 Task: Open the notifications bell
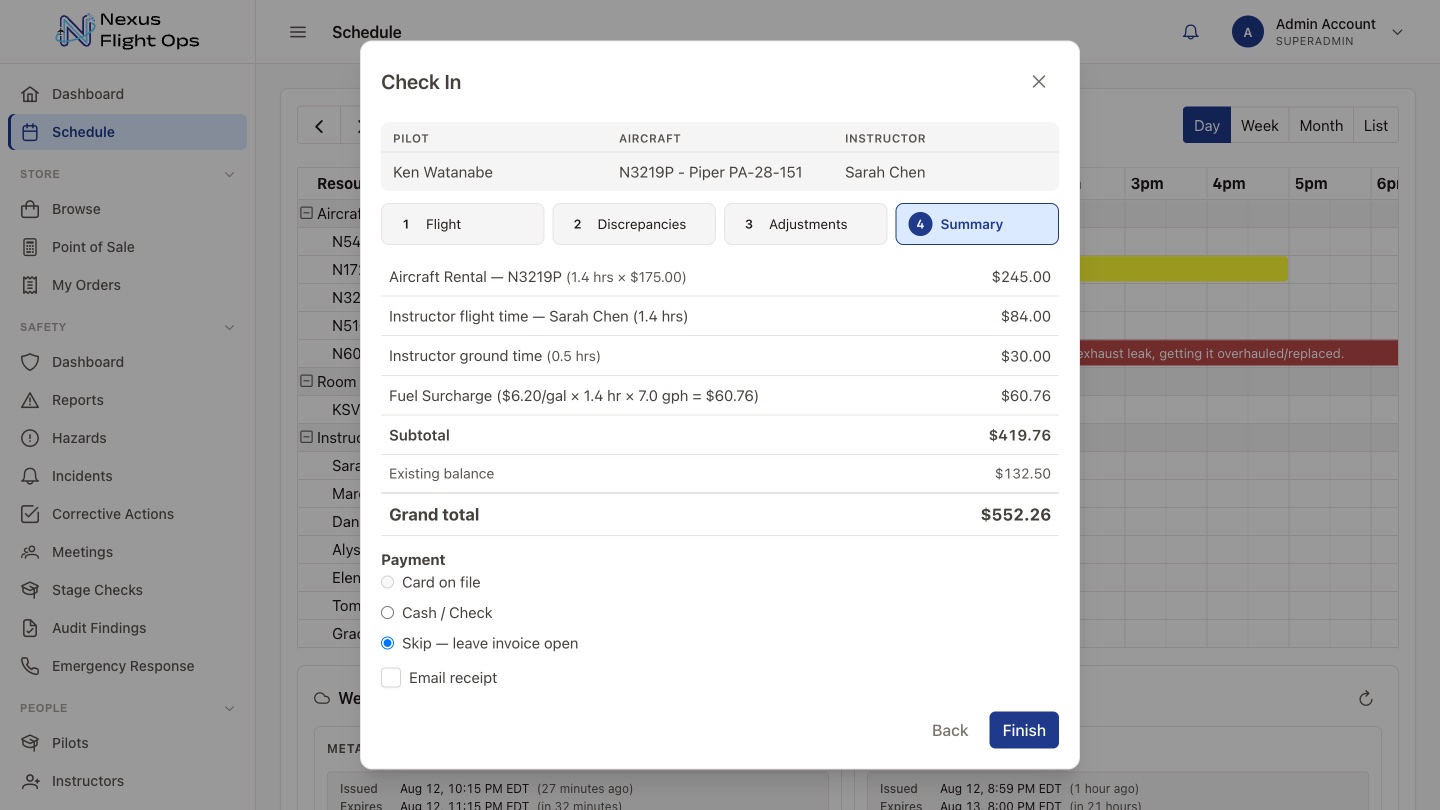point(1190,32)
